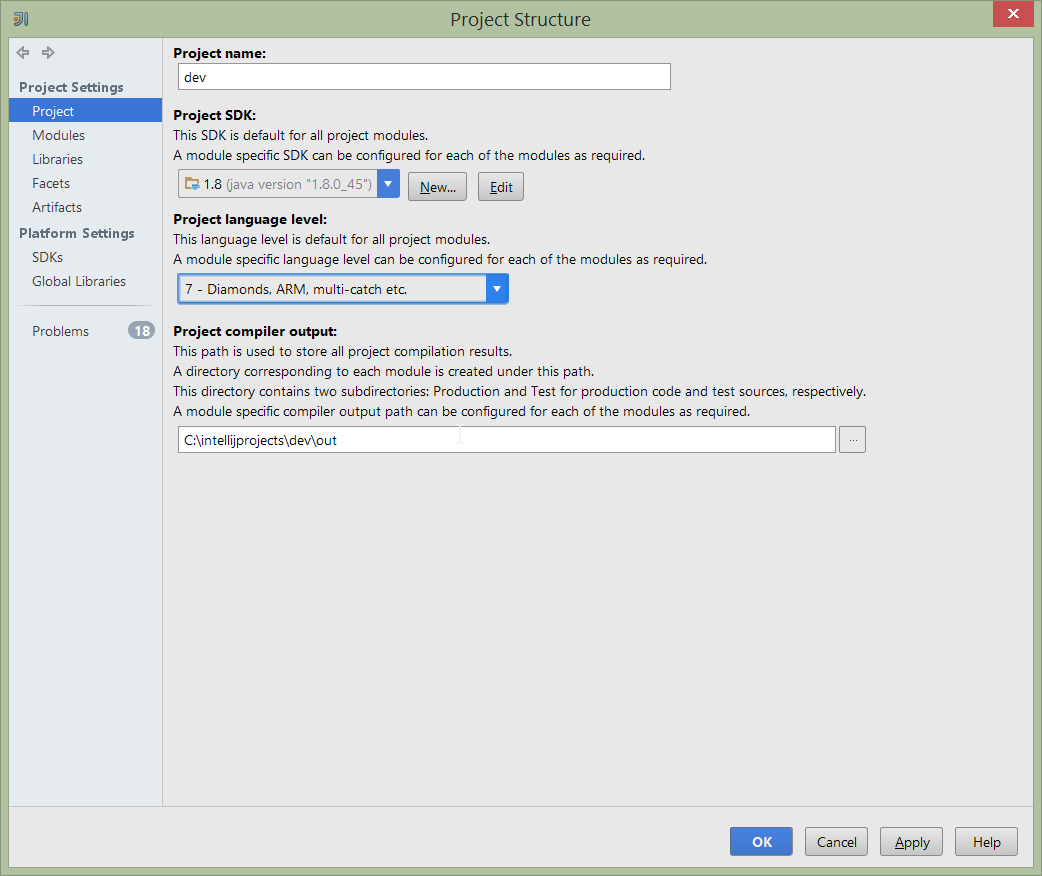Image resolution: width=1042 pixels, height=876 pixels.
Task: Select SDKs under Platform Settings
Action: (47, 257)
